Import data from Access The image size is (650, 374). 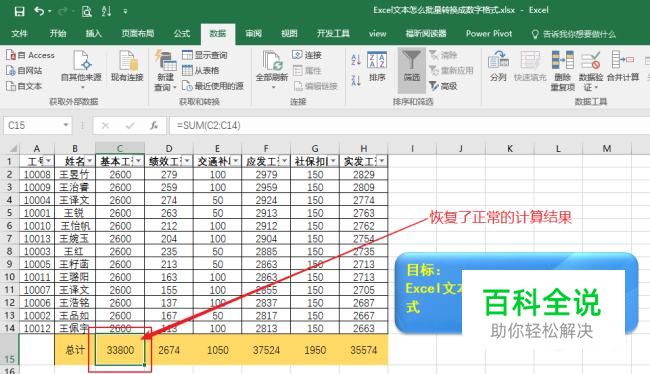[30, 55]
